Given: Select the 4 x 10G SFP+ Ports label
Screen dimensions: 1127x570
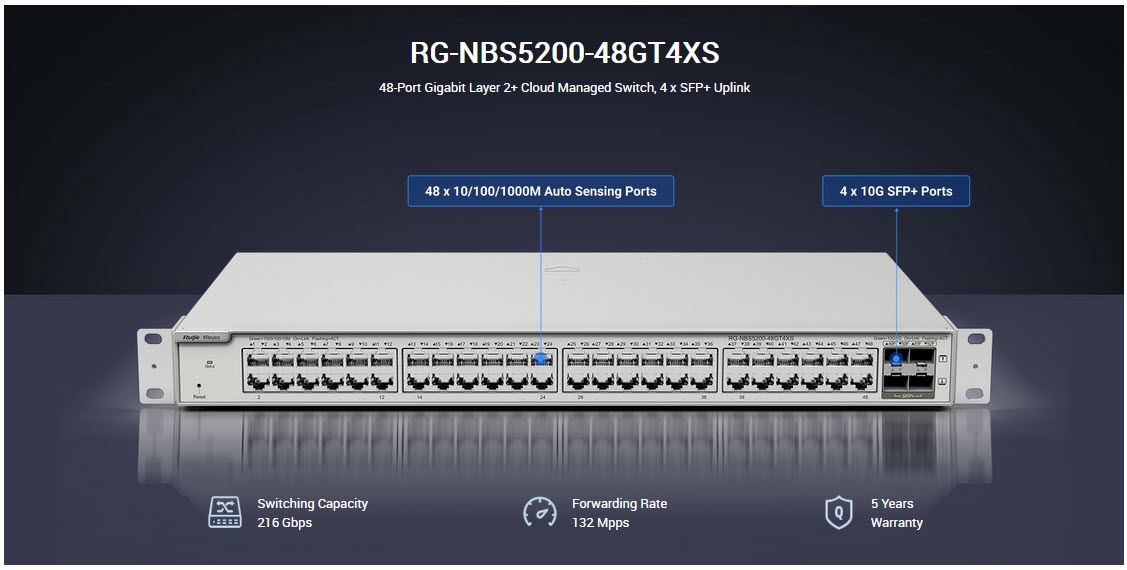Looking at the screenshot, I should [x=895, y=191].
